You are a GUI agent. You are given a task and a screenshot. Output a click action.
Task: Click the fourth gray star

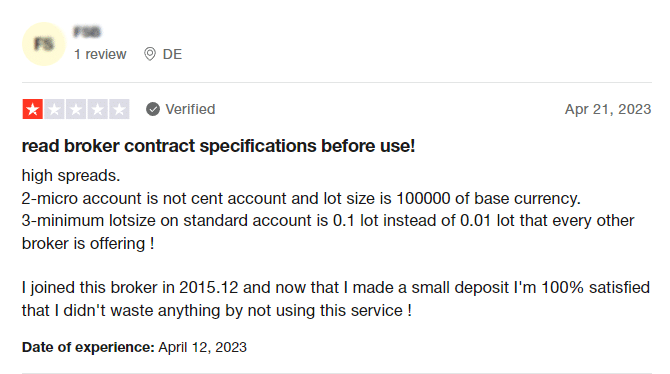pyautogui.click(x=97, y=109)
